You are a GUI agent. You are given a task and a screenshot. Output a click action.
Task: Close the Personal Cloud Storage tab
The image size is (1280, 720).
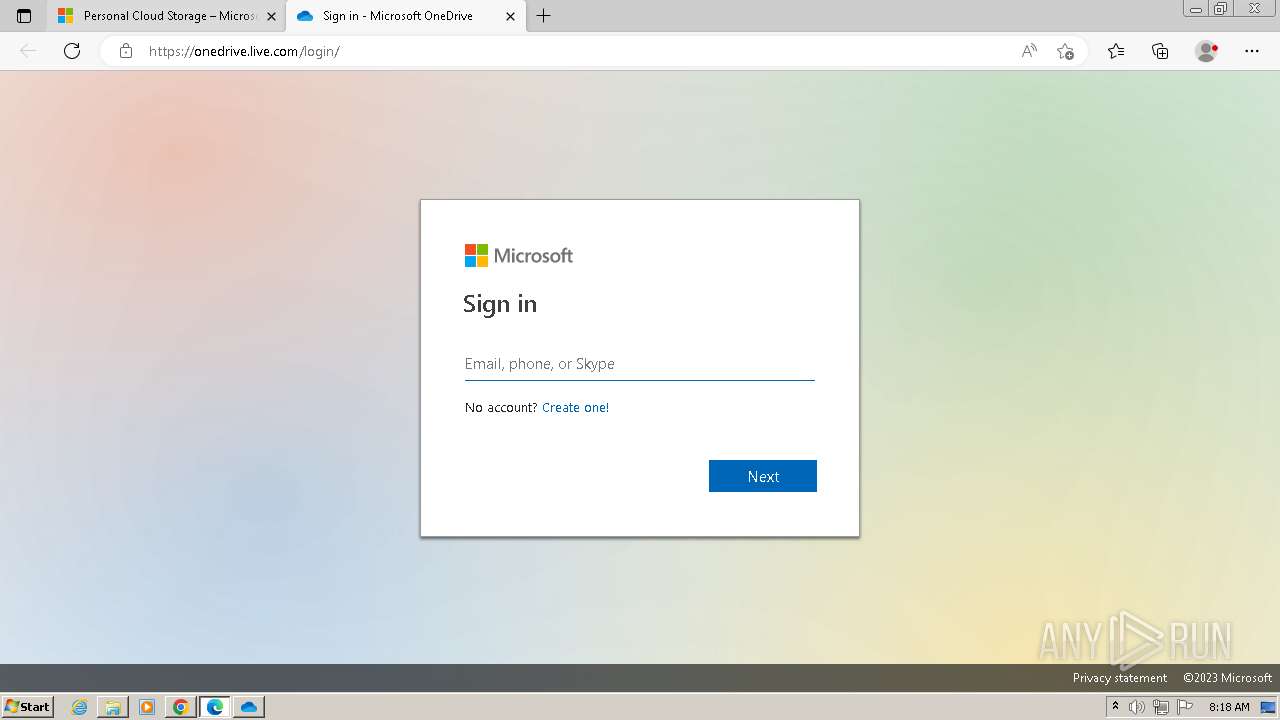click(x=271, y=16)
